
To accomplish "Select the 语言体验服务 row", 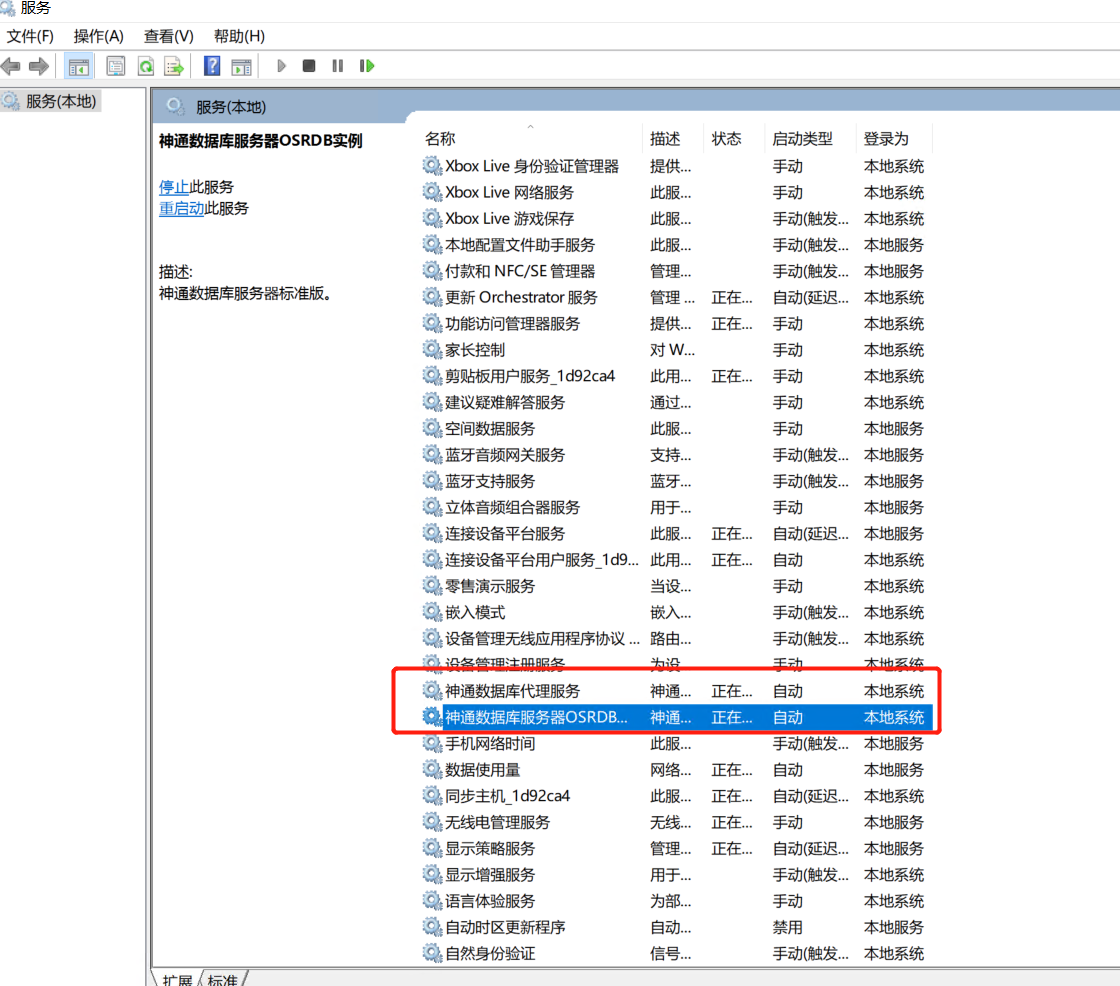I will 676,901.
